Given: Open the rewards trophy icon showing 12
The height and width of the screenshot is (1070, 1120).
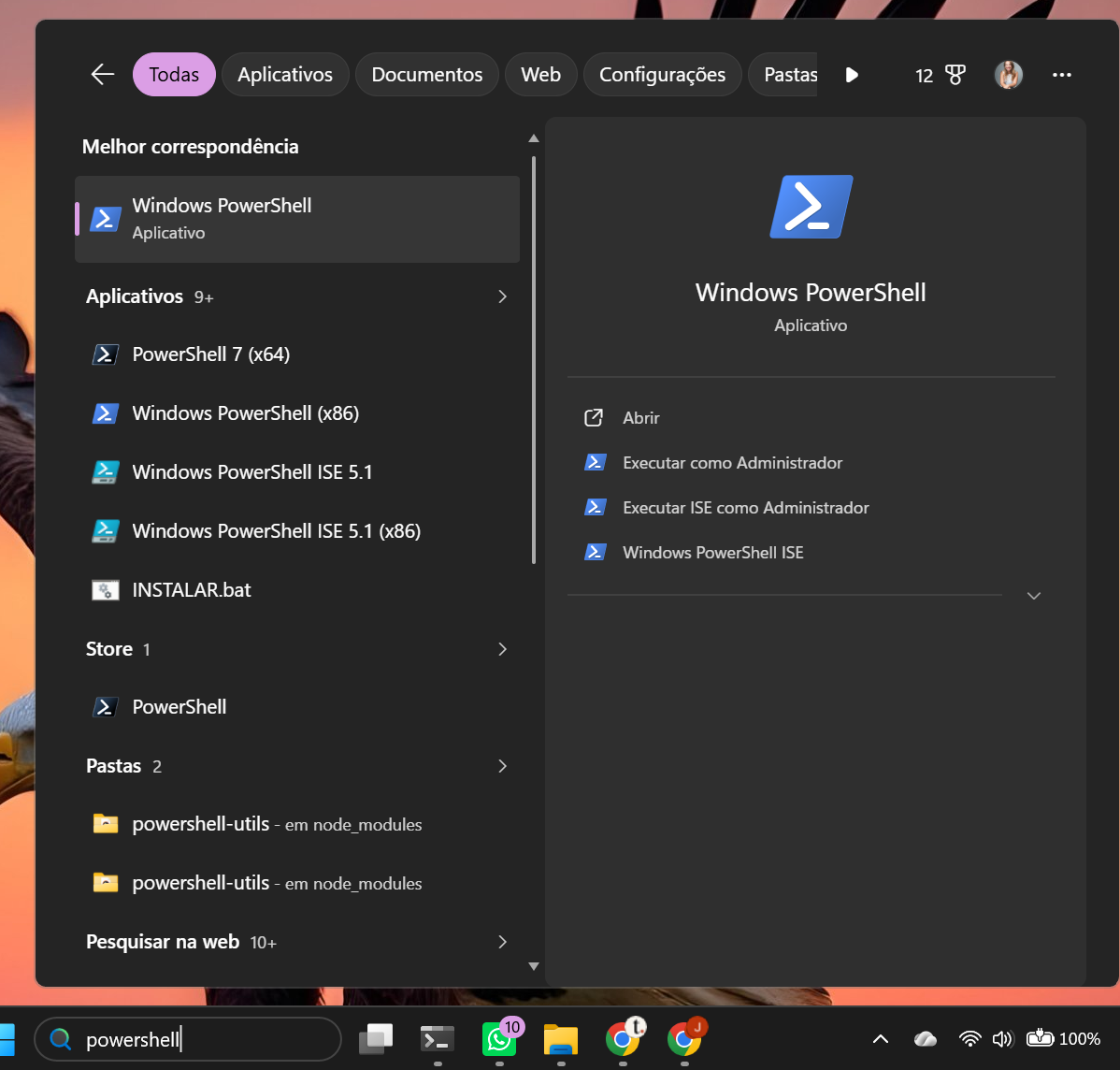Looking at the screenshot, I should 940,75.
